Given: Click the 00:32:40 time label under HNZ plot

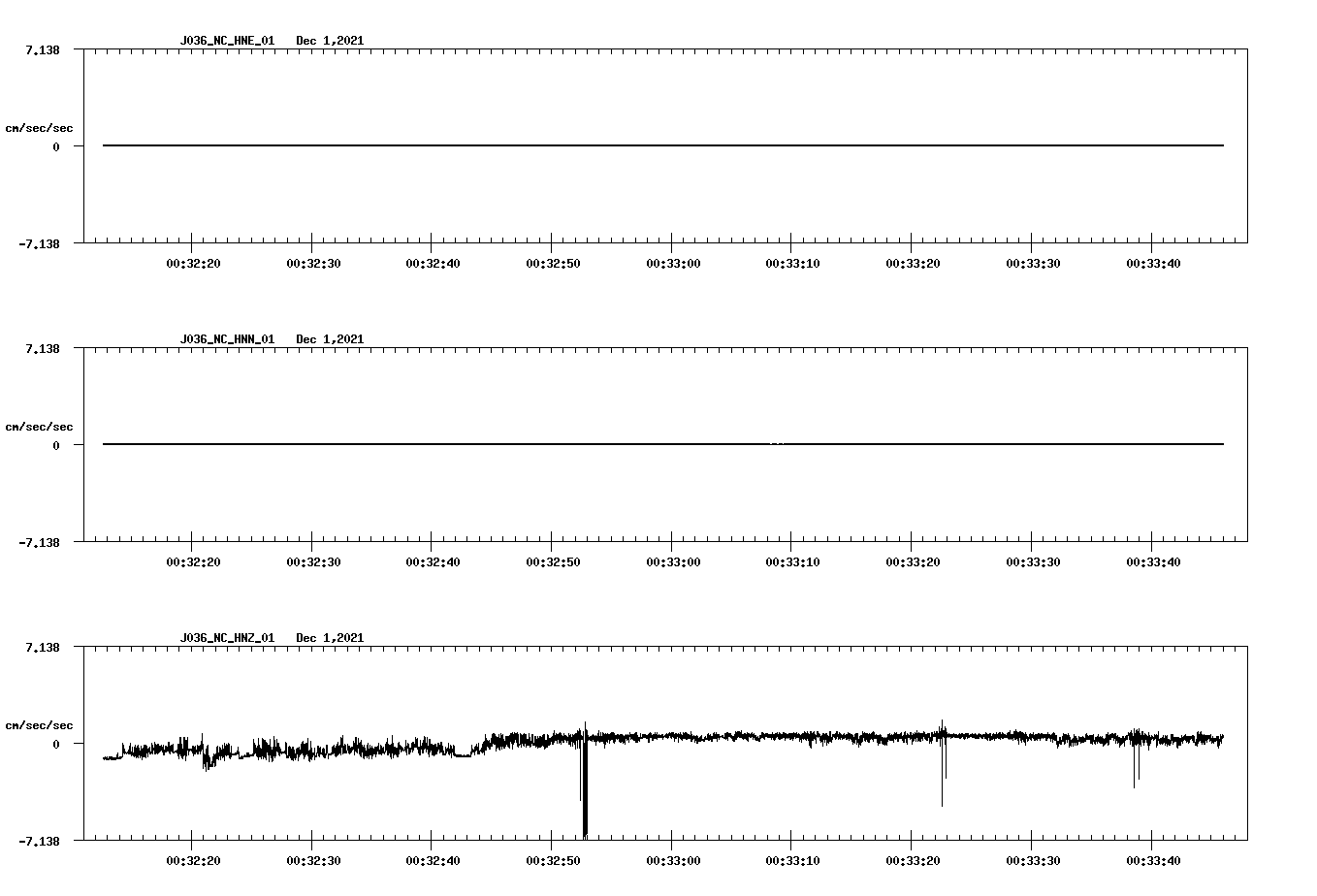Looking at the screenshot, I should tap(433, 861).
